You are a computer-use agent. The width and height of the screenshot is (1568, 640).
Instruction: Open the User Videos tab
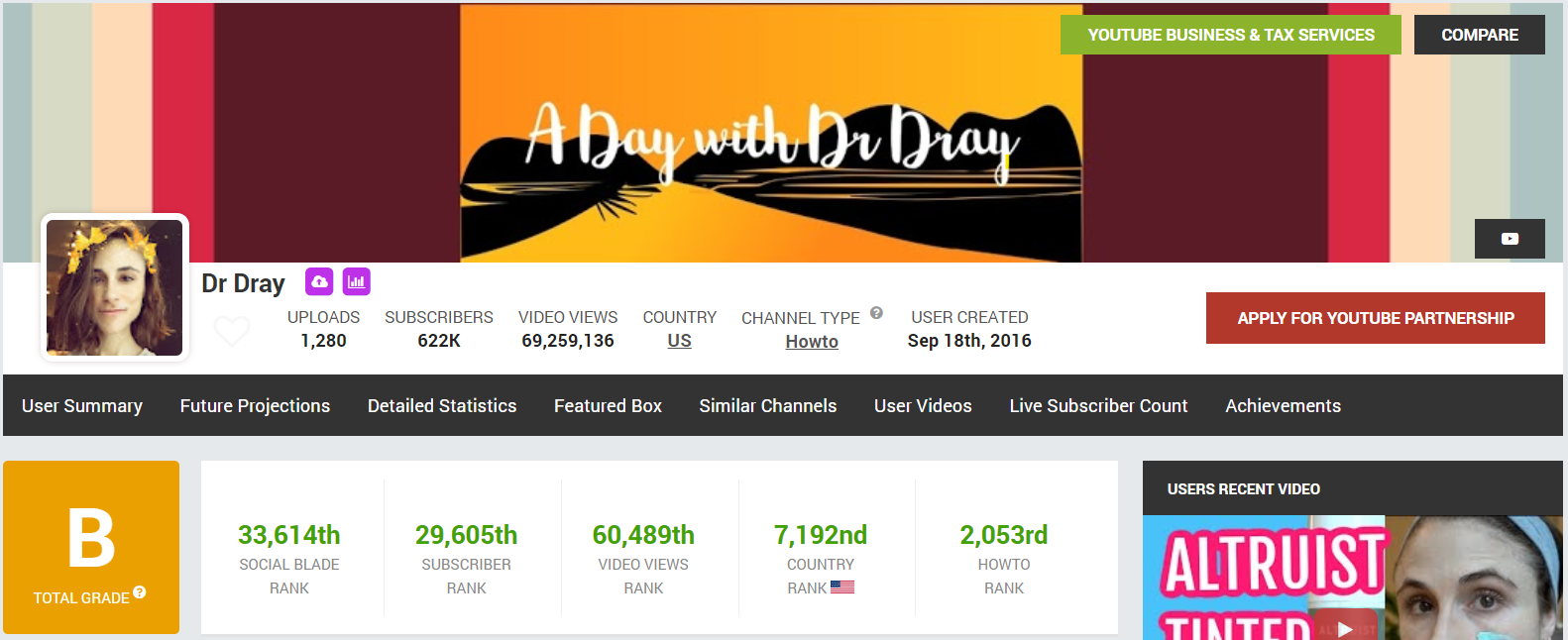pyautogui.click(x=923, y=406)
